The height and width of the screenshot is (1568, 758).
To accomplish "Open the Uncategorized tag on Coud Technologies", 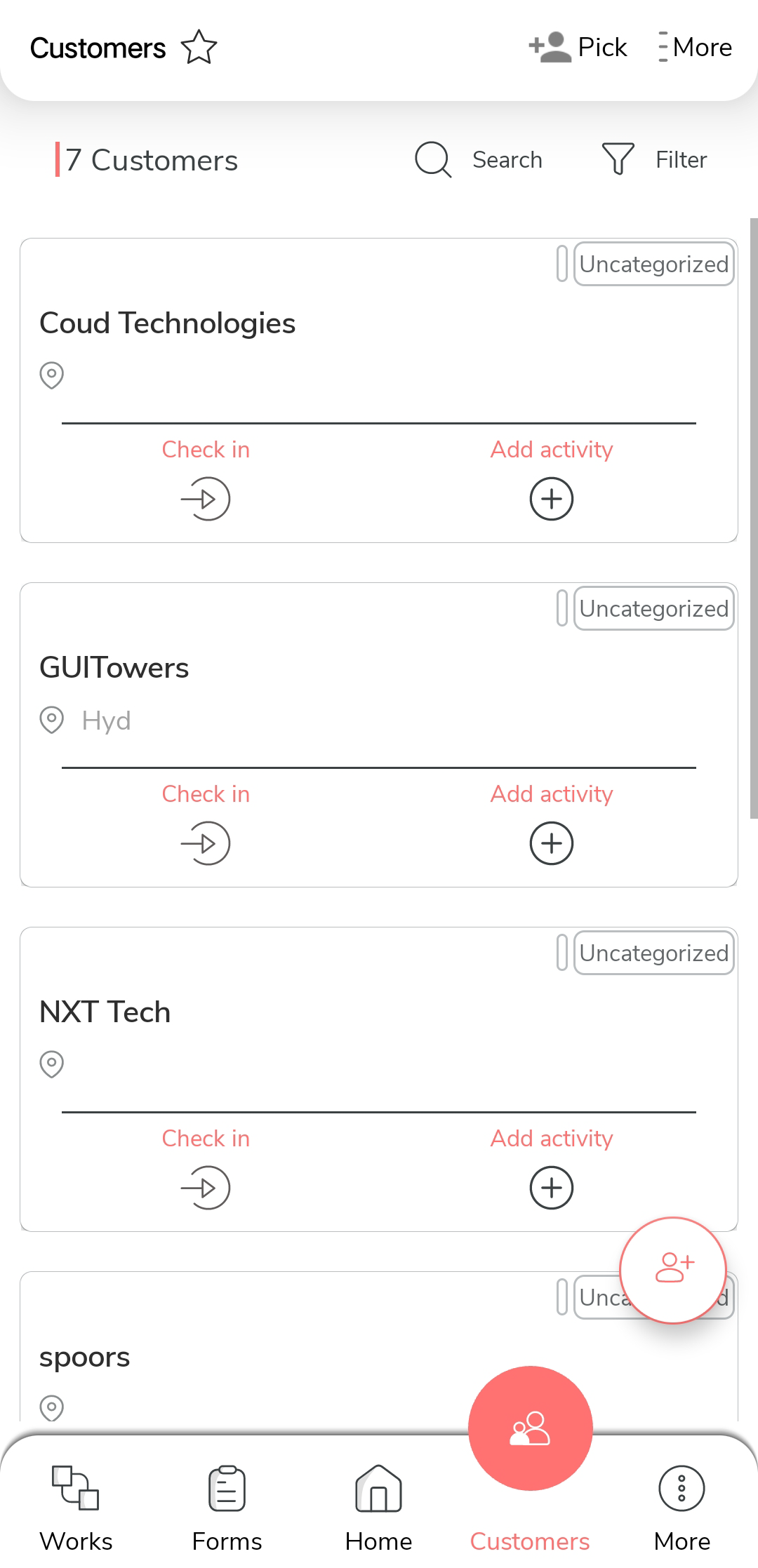I will click(x=653, y=264).
